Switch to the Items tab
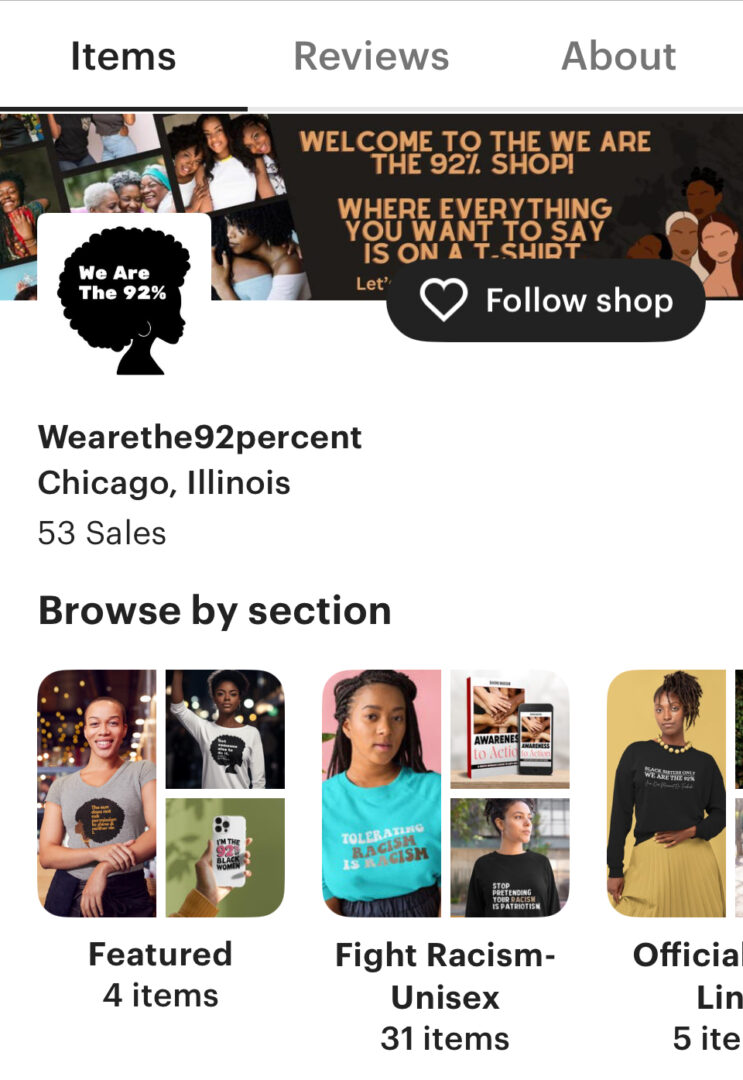This screenshot has height=1080, width=743. pos(123,56)
